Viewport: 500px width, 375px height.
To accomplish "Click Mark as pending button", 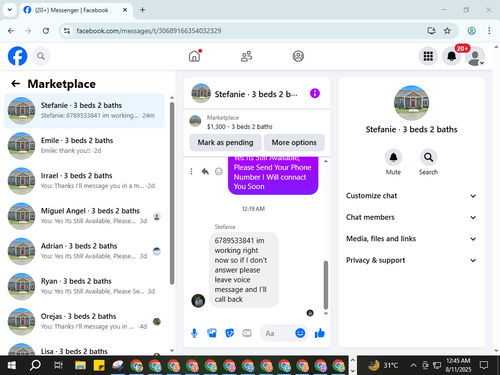I will click(x=225, y=142).
